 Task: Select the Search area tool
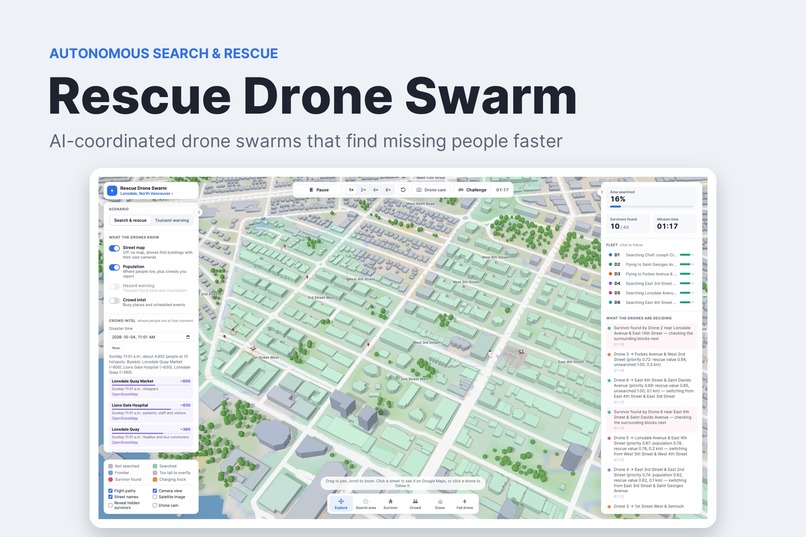[x=365, y=504]
